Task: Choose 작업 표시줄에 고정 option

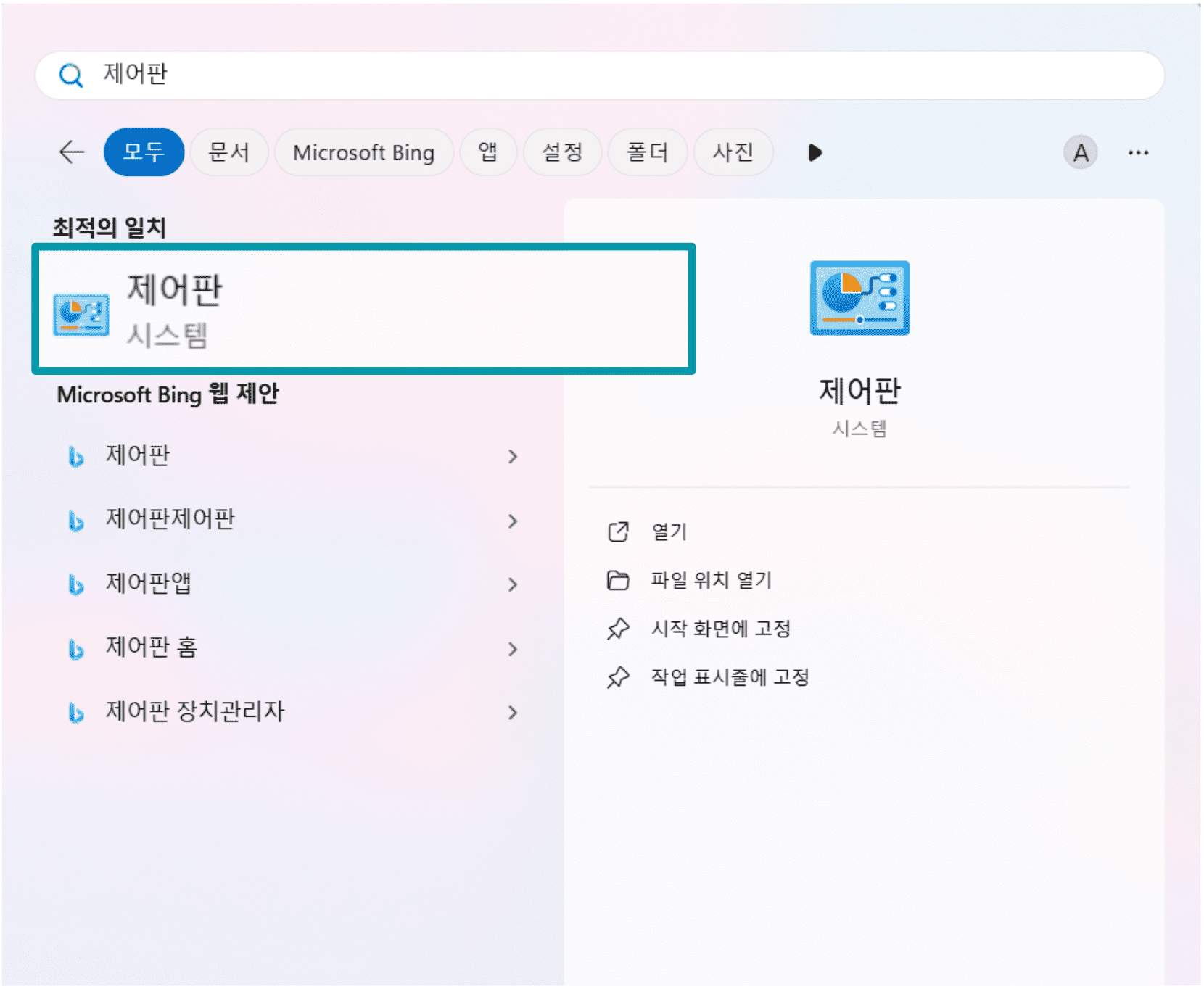Action: (729, 677)
